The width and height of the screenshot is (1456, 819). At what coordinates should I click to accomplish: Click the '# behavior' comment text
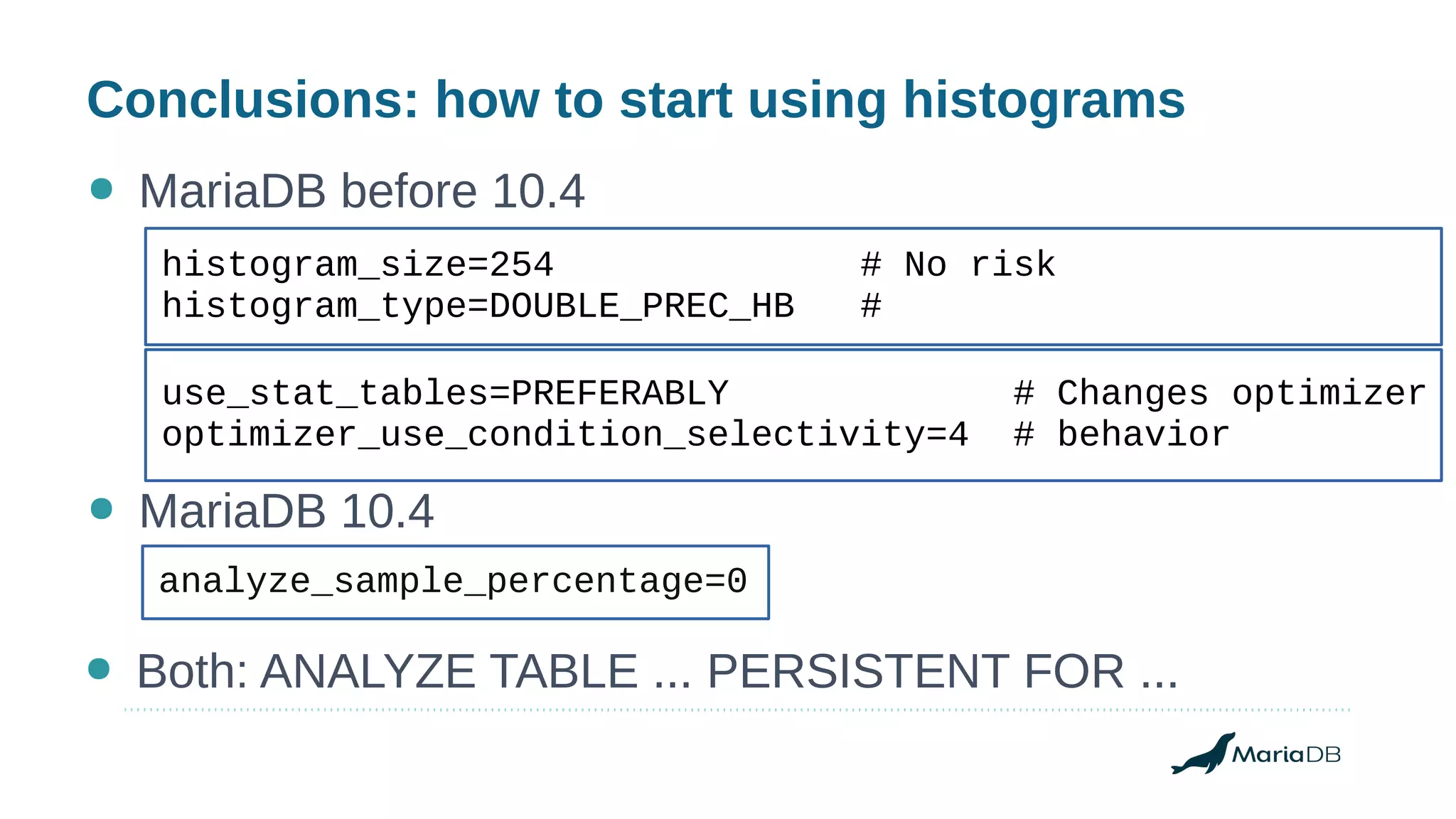1121,434
